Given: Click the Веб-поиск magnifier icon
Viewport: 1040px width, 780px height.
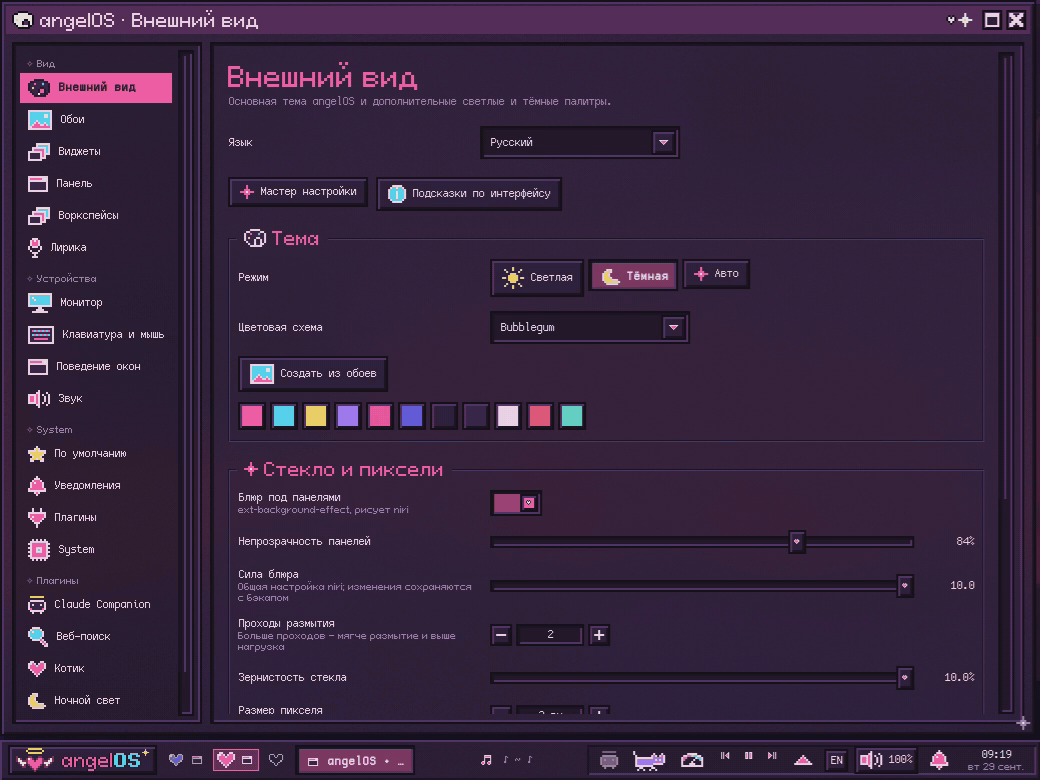Looking at the screenshot, I should [x=38, y=637].
